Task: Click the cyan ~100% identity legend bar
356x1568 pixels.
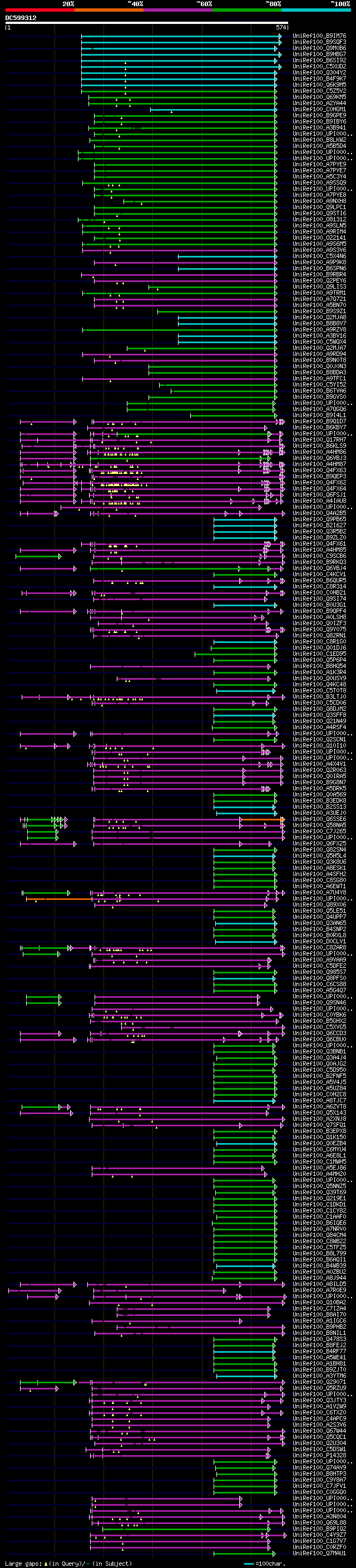Action: click(x=316, y=11)
